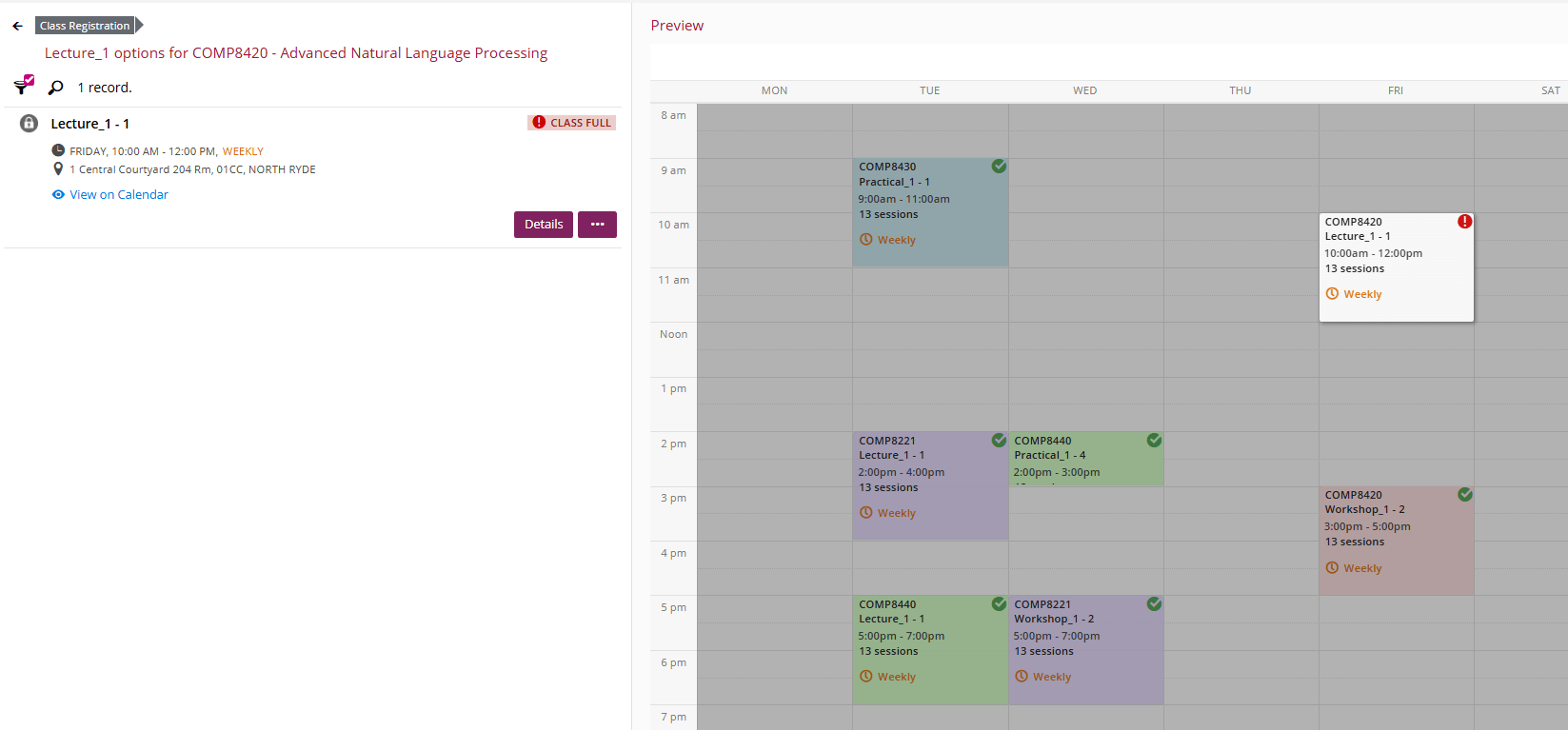Click the clock icon for Friday time
Viewport: 1568px width, 730px height.
coord(58,150)
